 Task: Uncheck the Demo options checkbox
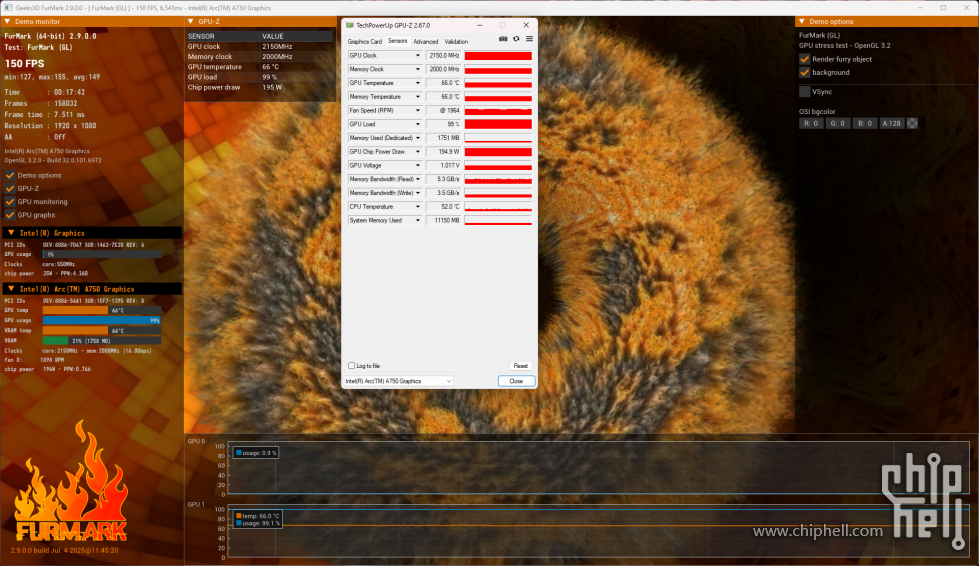10,175
